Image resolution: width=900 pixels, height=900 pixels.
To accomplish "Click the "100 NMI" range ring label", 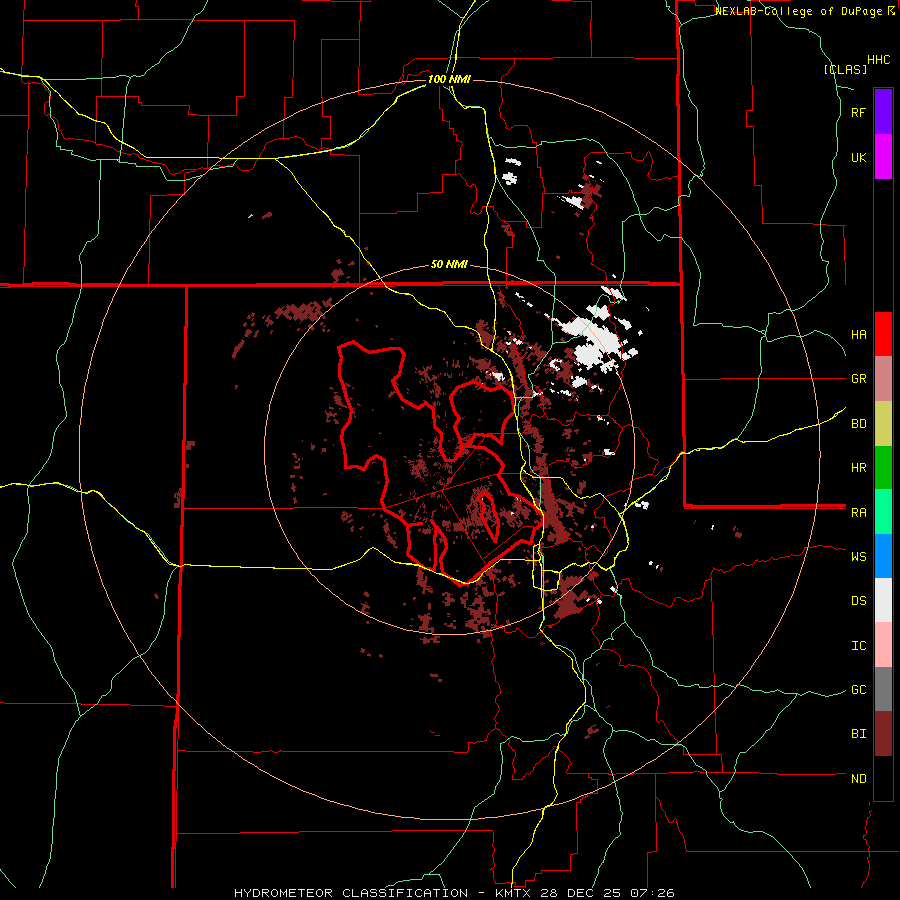I will 449,79.
